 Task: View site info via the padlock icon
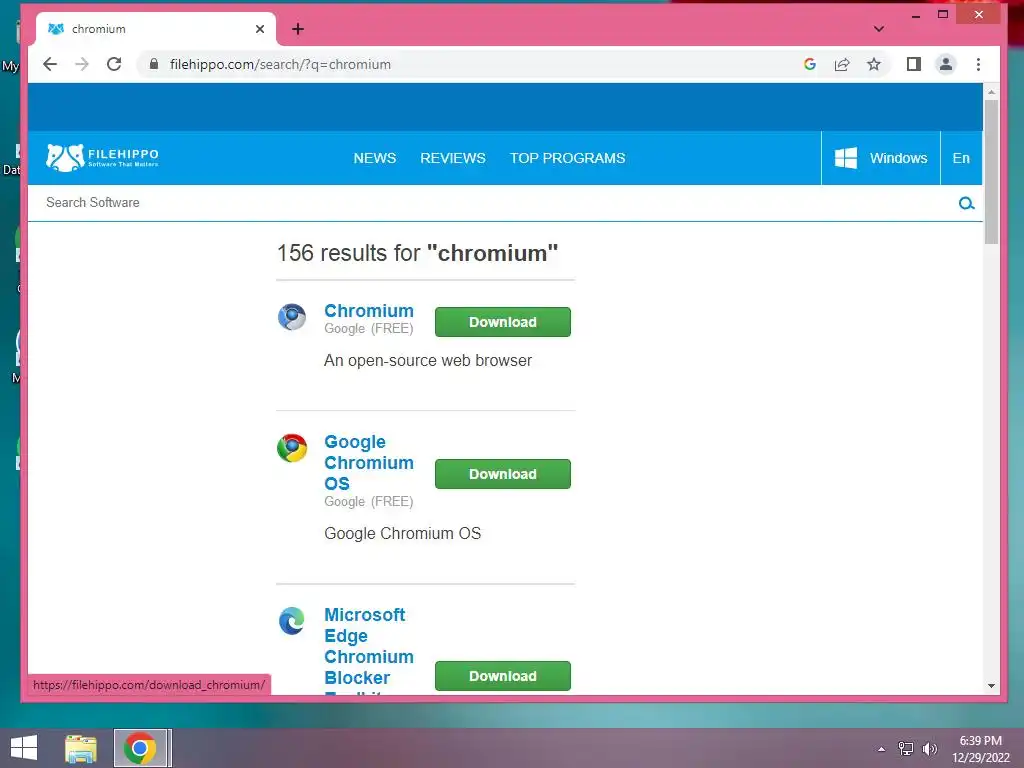[154, 64]
